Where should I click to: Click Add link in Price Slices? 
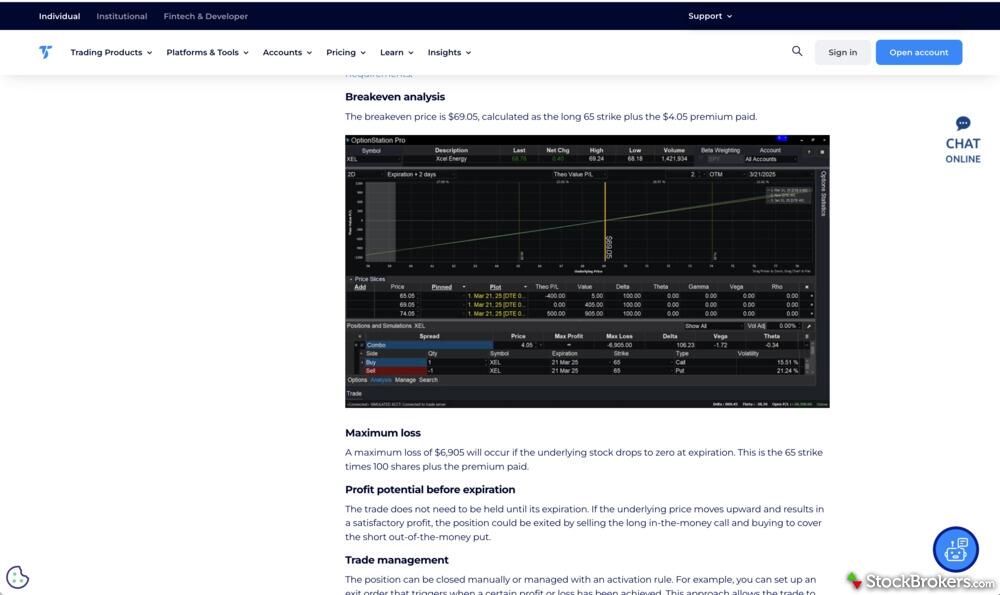(x=360, y=287)
